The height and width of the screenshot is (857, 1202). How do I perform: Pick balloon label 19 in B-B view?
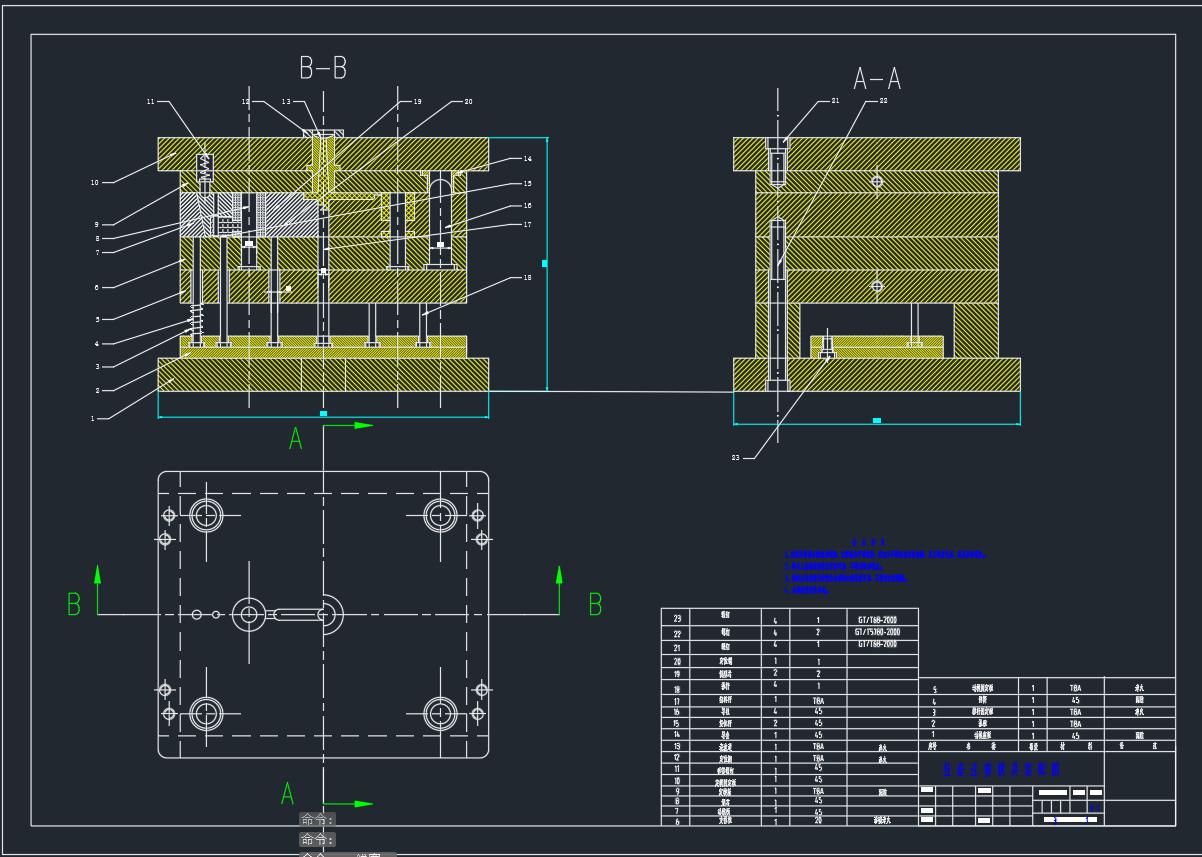(417, 101)
